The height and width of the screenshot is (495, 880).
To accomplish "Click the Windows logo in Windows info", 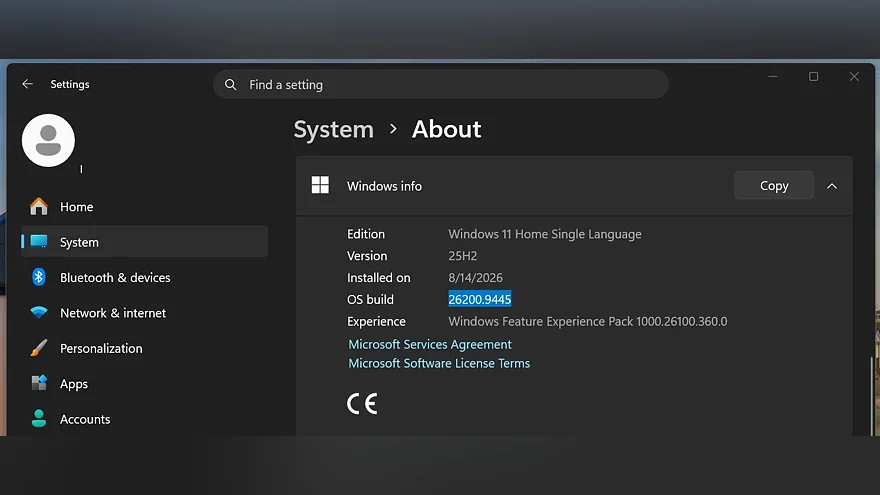I will click(x=320, y=185).
